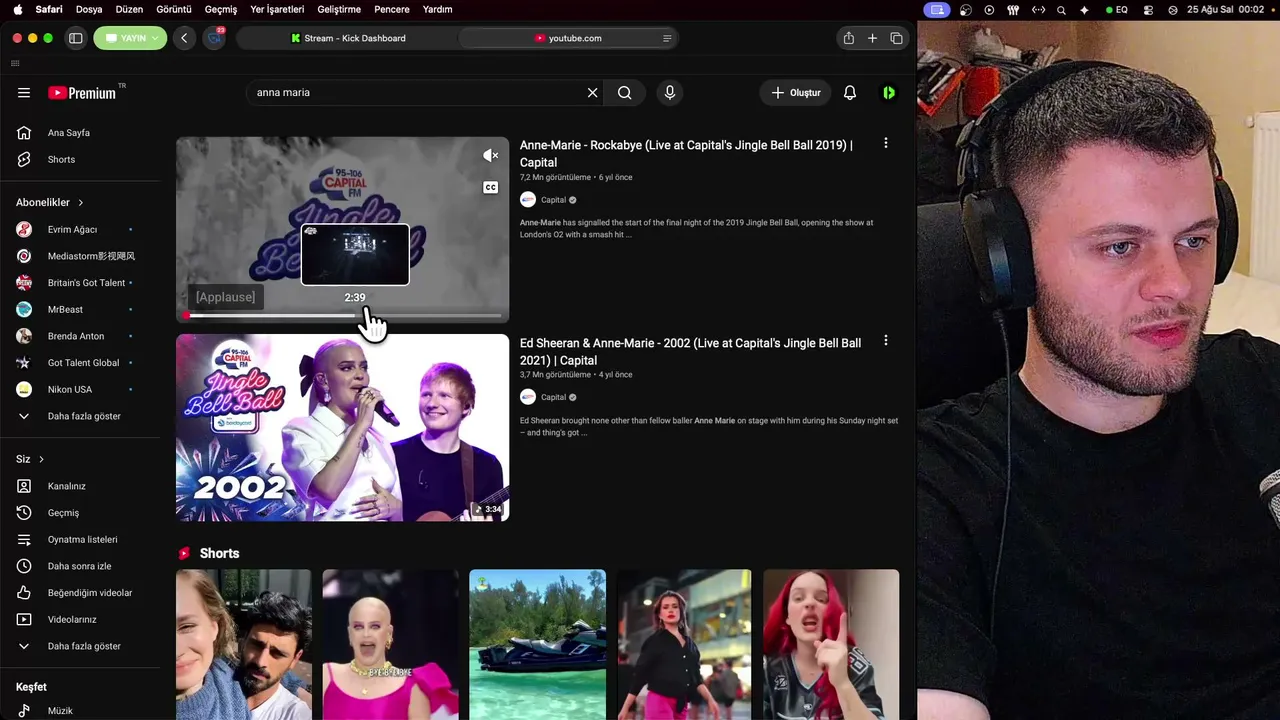
Task: Open the Yer İşaretleri menu
Action: [x=277, y=9]
